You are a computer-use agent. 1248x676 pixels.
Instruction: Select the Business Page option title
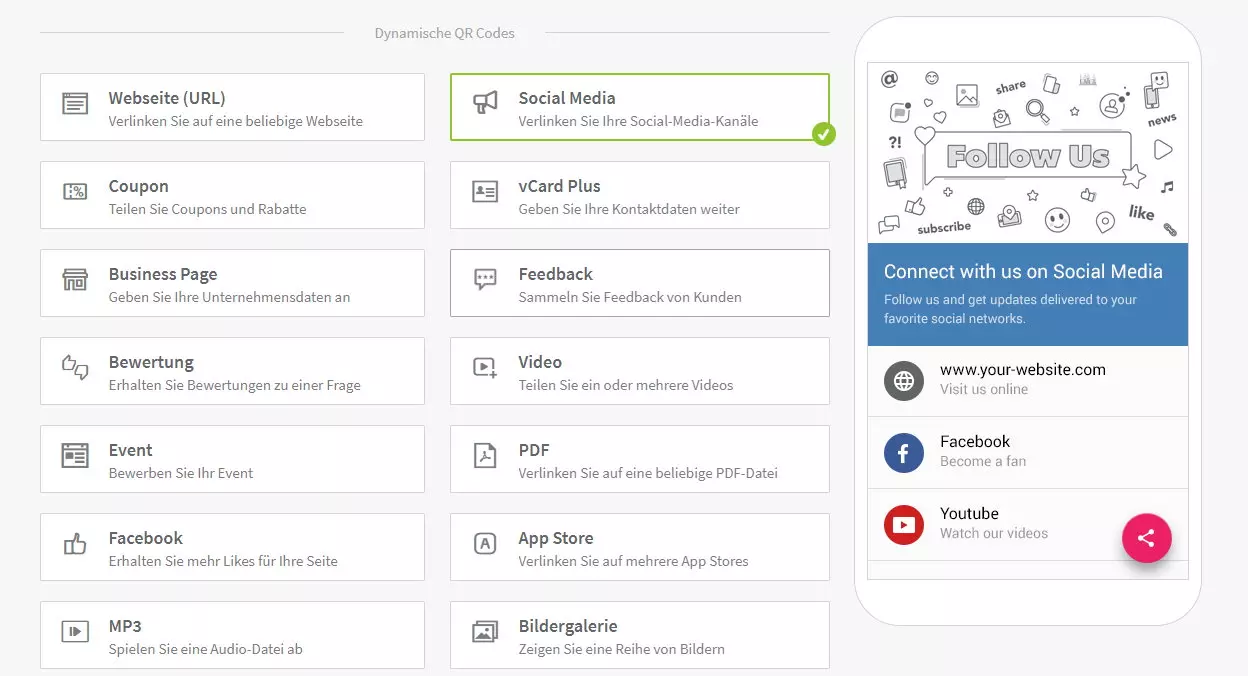(163, 274)
